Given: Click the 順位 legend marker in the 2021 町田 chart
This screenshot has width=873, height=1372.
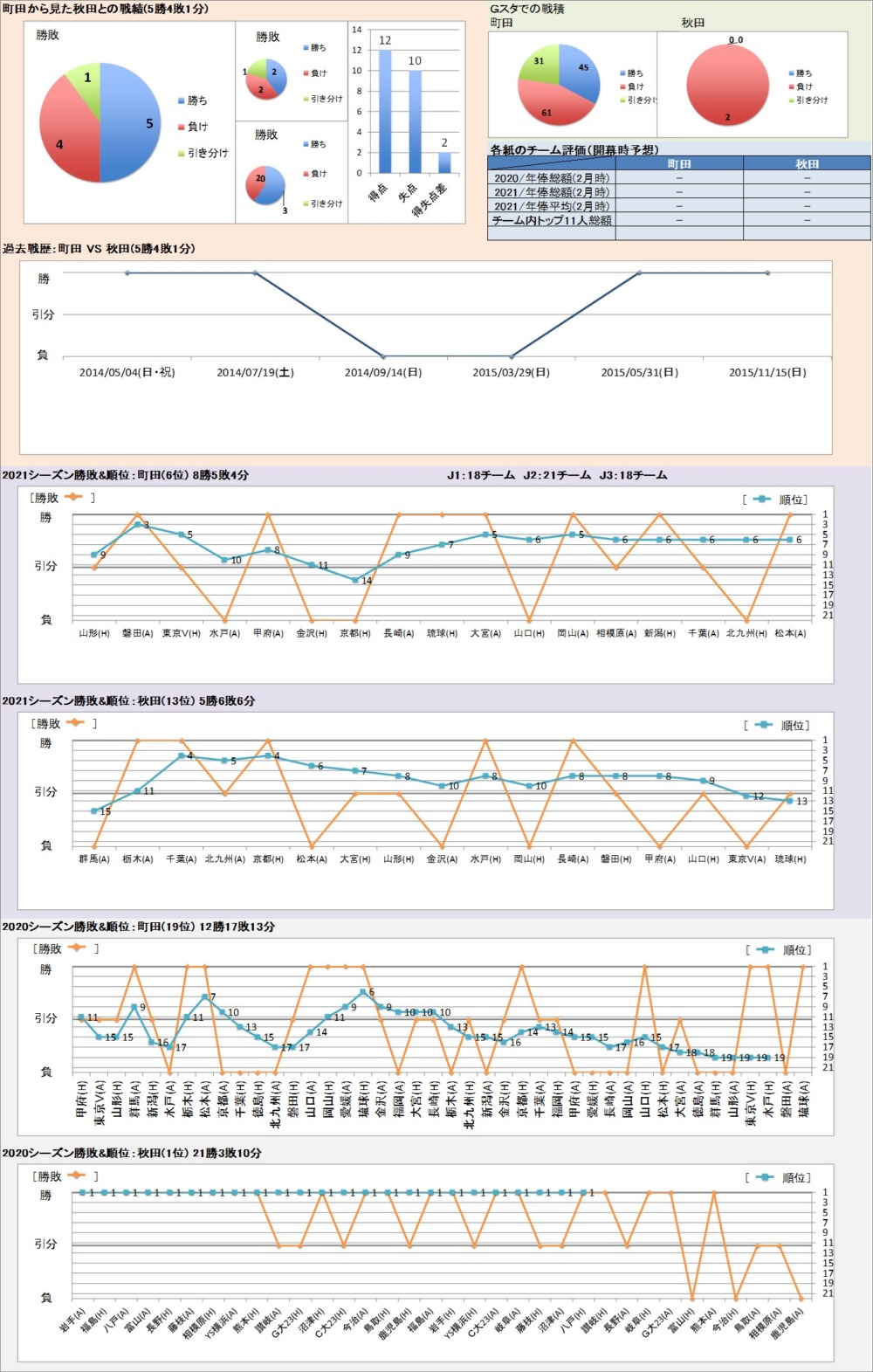Looking at the screenshot, I should pos(762,500).
